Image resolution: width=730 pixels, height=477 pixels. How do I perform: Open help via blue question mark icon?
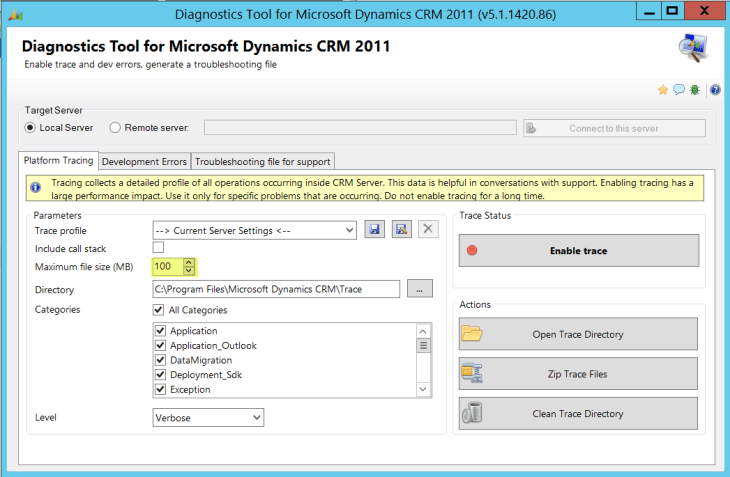point(714,90)
